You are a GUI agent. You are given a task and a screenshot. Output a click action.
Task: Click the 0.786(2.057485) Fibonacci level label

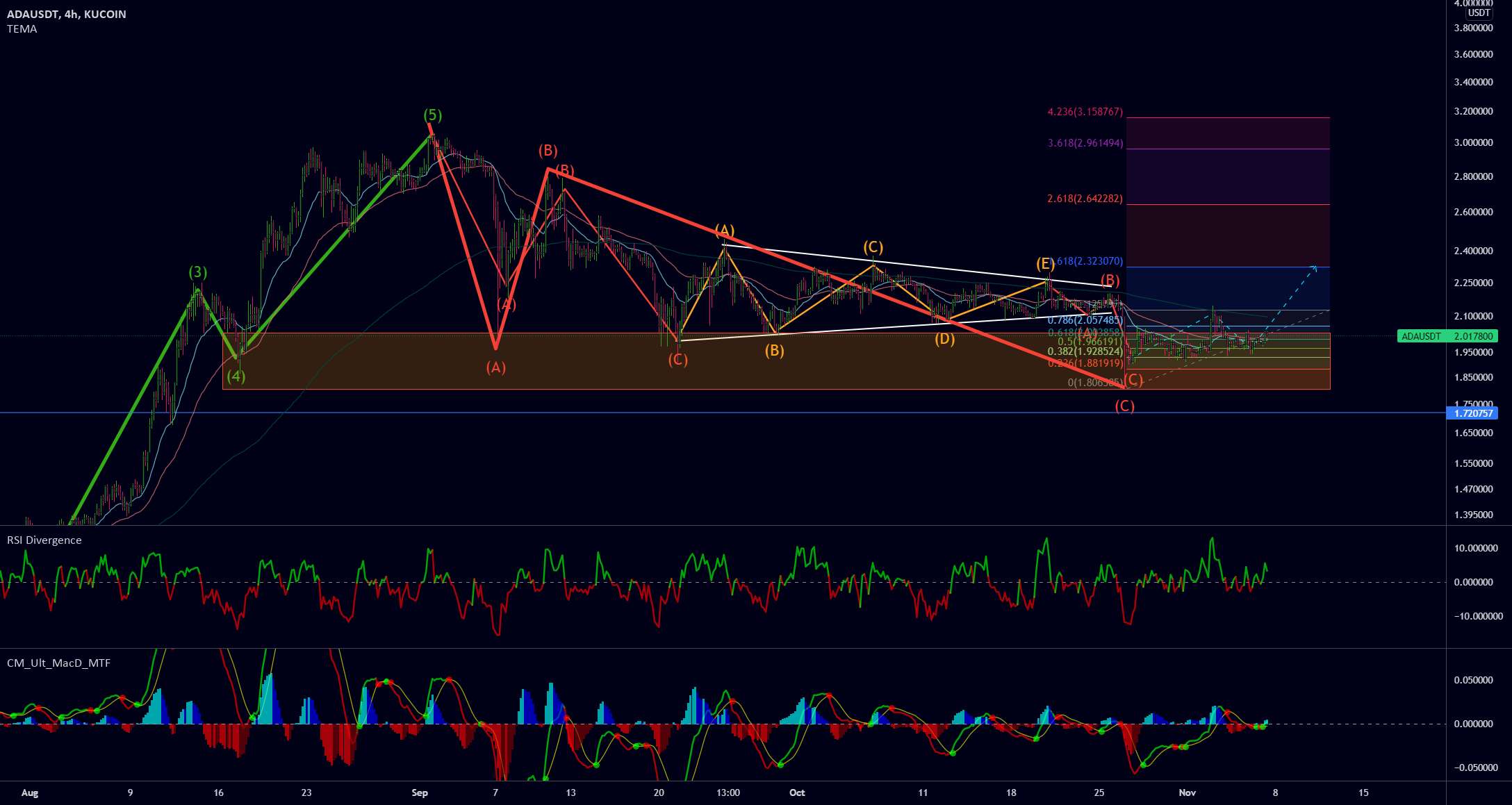(x=1085, y=319)
